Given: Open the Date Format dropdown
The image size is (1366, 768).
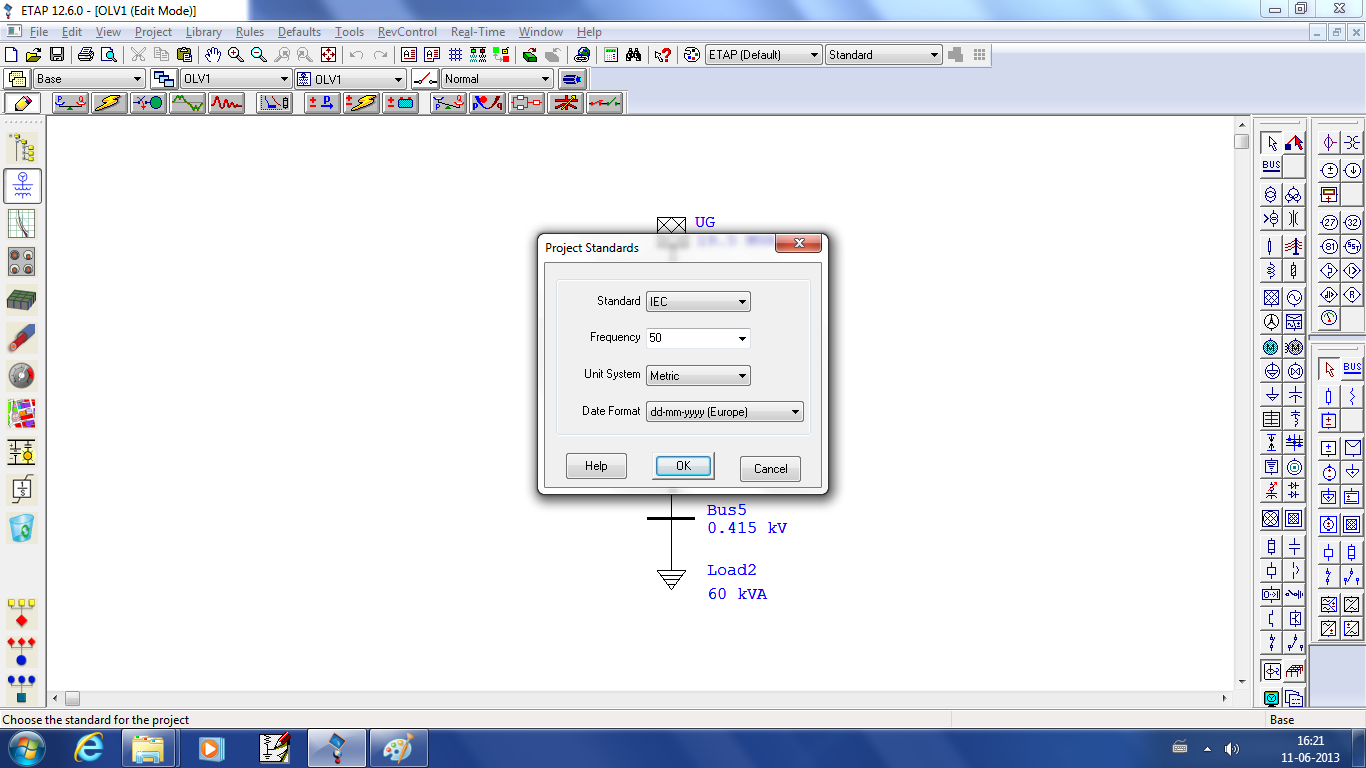Looking at the screenshot, I should coord(795,411).
